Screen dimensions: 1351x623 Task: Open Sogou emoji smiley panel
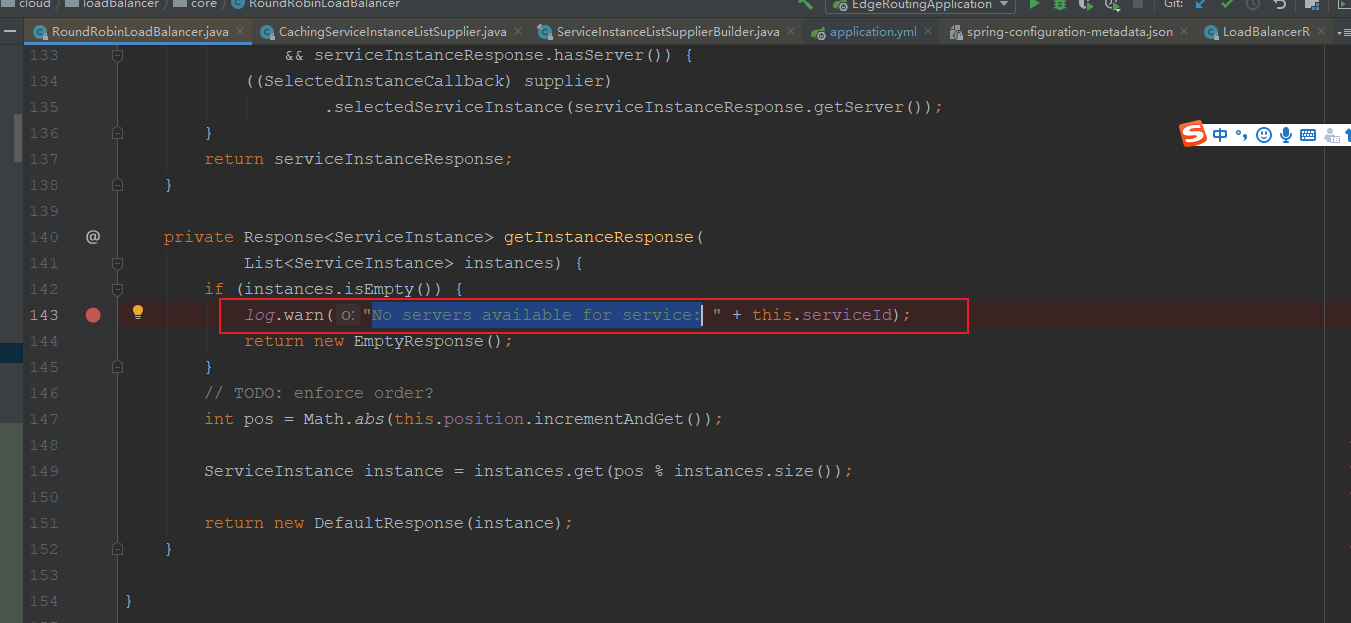[x=1264, y=135]
